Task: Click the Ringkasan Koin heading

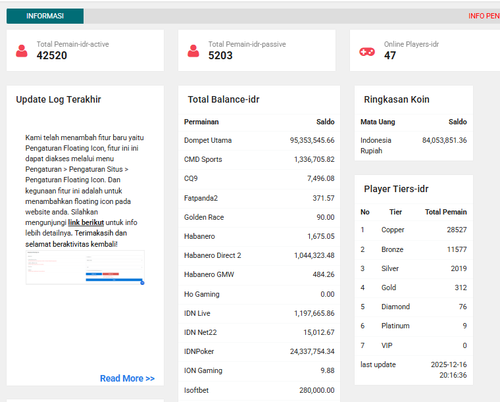Action: [x=396, y=99]
